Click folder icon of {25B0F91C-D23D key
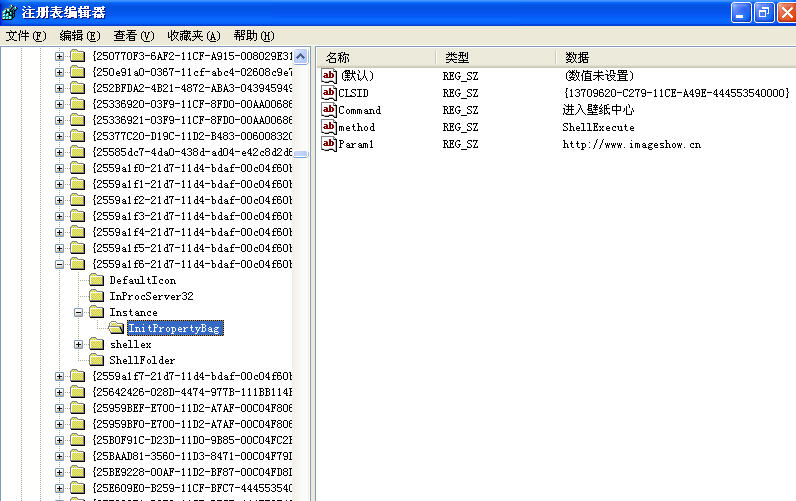Image resolution: width=796 pixels, height=501 pixels. coord(77,440)
